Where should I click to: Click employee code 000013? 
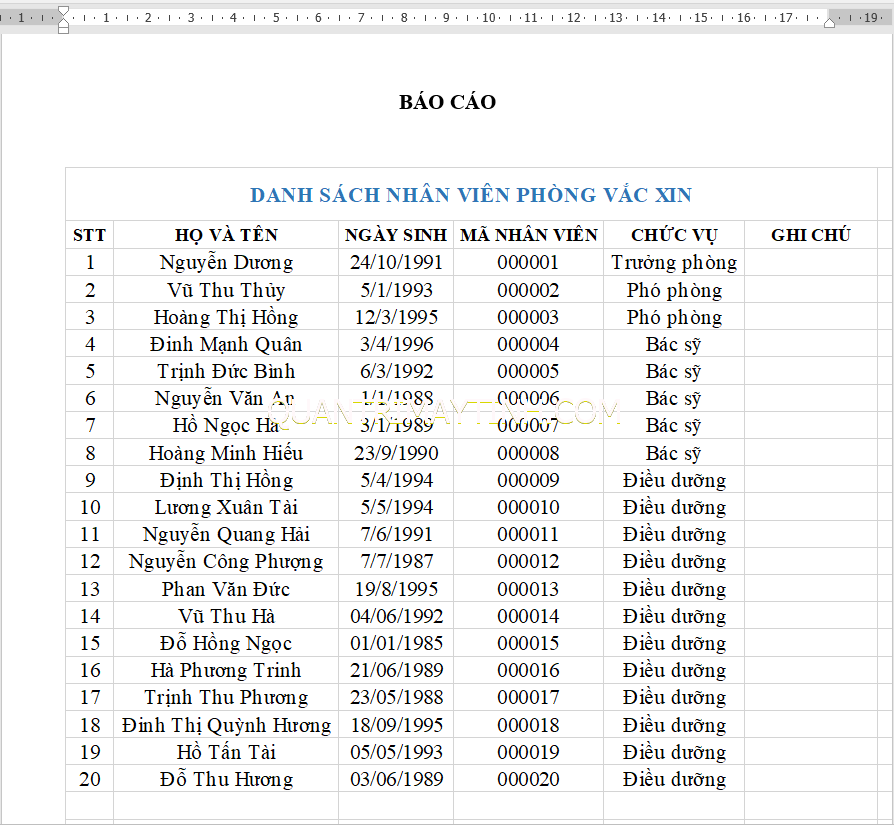click(x=528, y=589)
